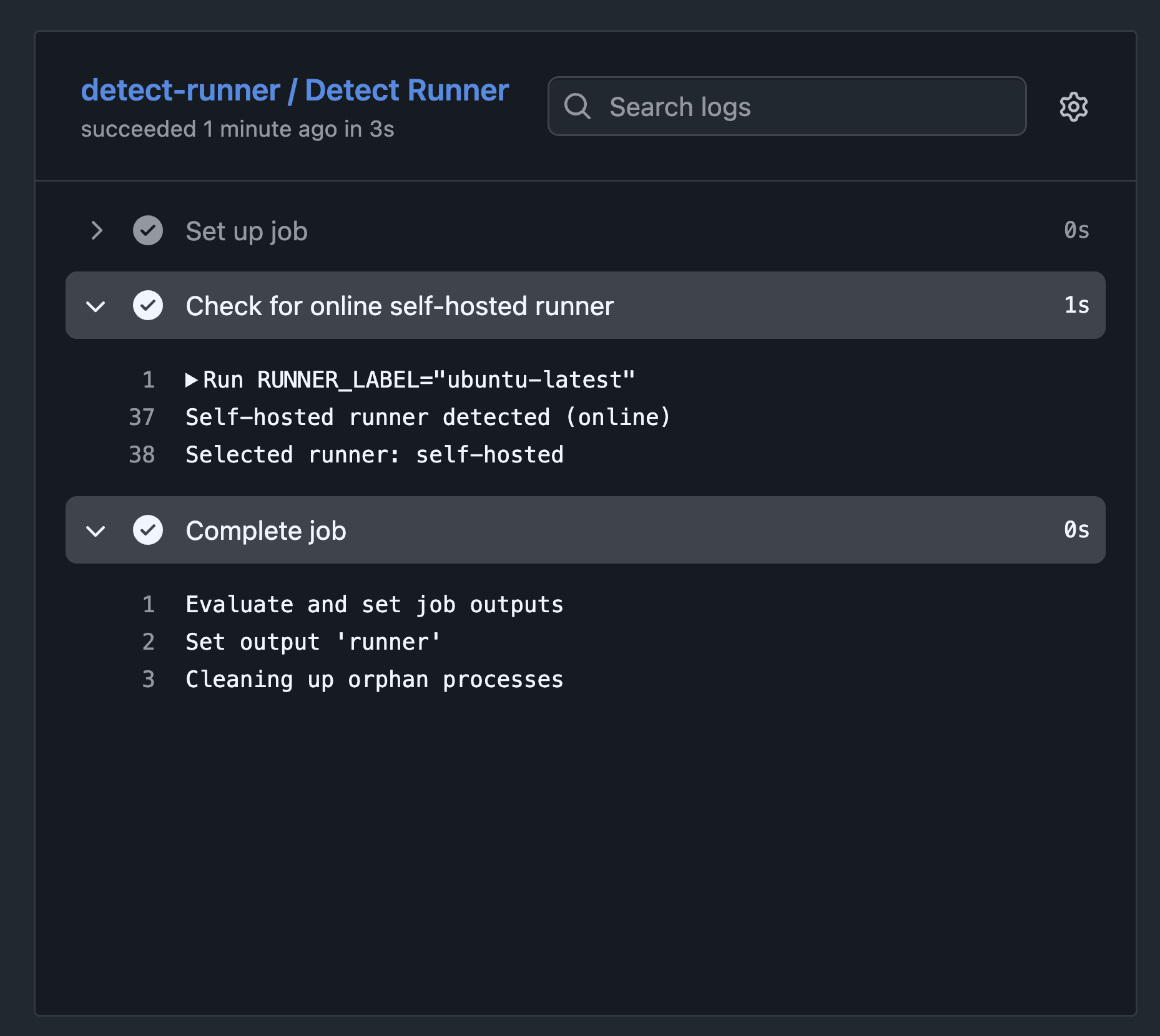Open the log settings gear icon
The image size is (1160, 1036).
click(1073, 107)
